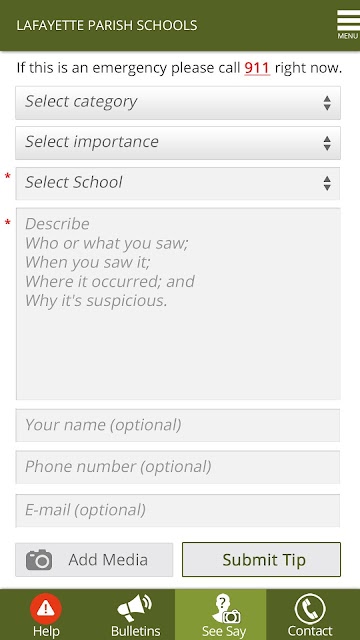Click up-down arrows on Select School

pyautogui.click(x=327, y=183)
